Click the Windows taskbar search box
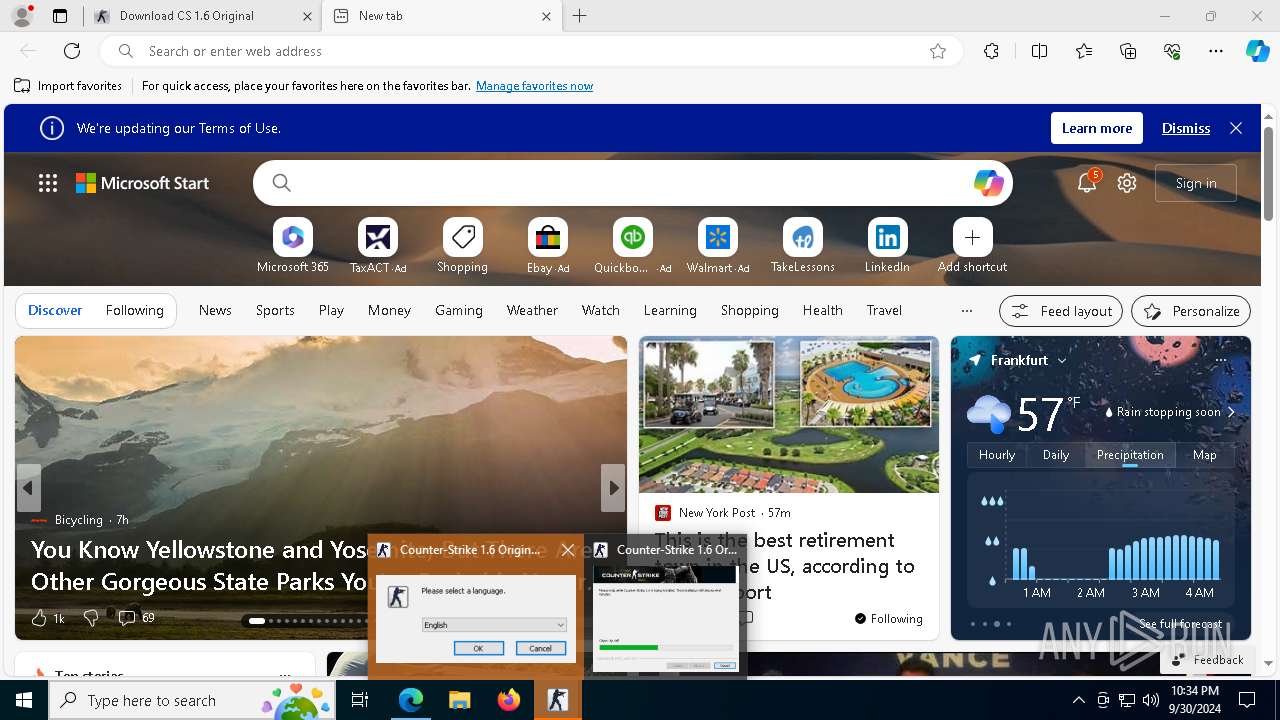This screenshot has height=720, width=1280. (x=192, y=700)
